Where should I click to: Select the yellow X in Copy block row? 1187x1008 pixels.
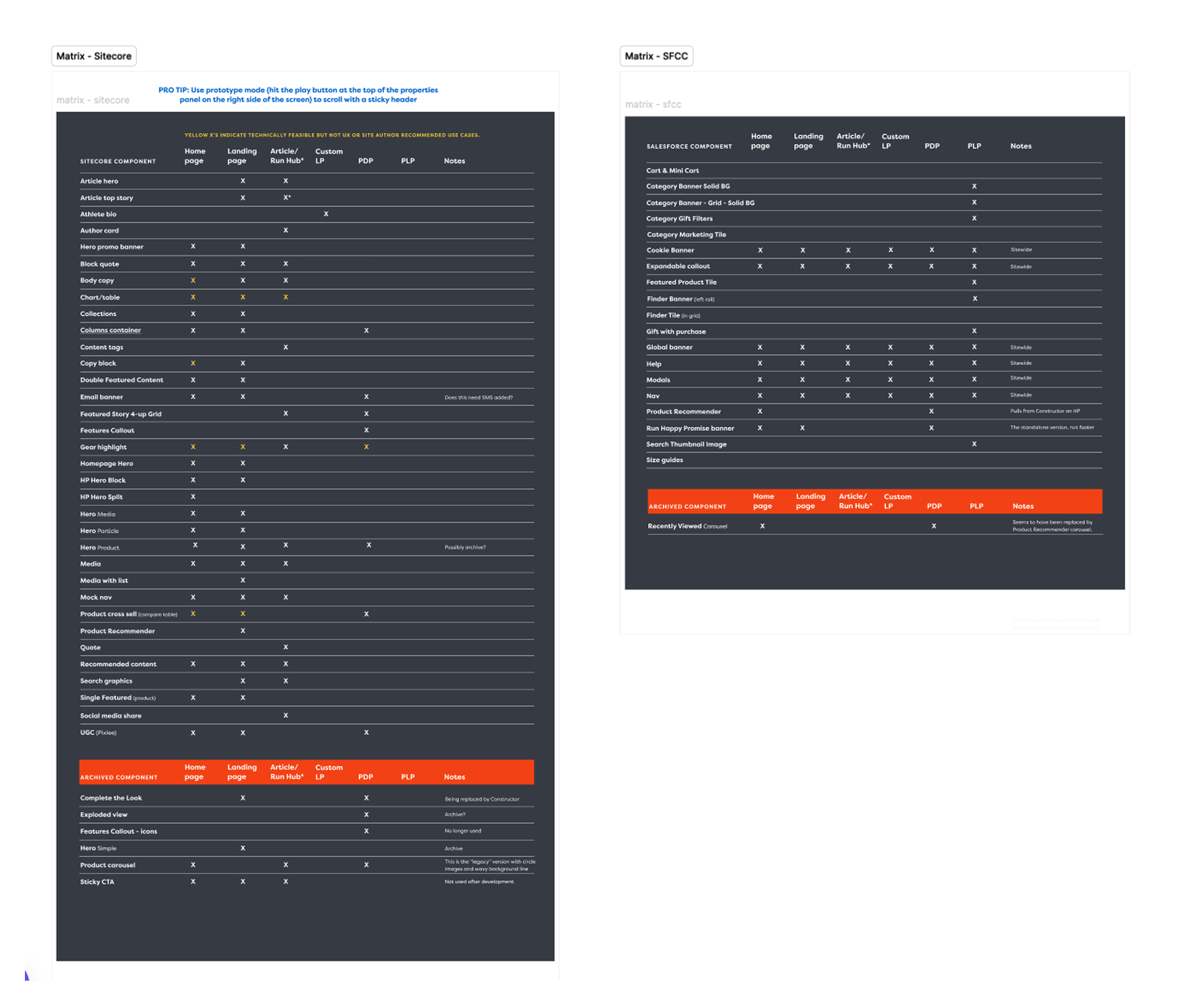pyautogui.click(x=193, y=363)
